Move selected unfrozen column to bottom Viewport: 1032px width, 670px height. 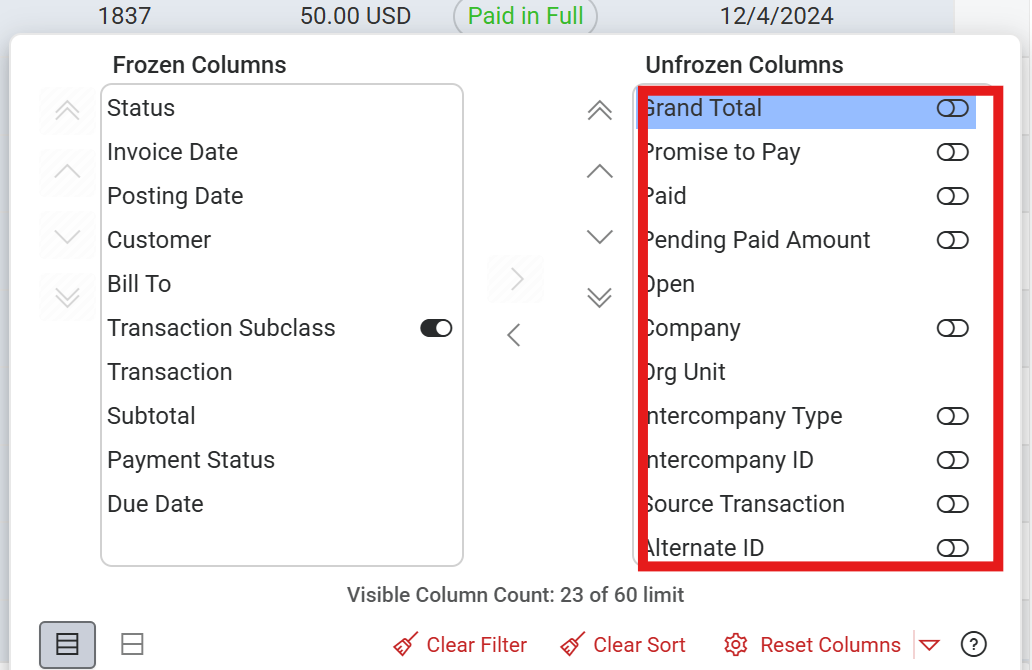pos(599,297)
